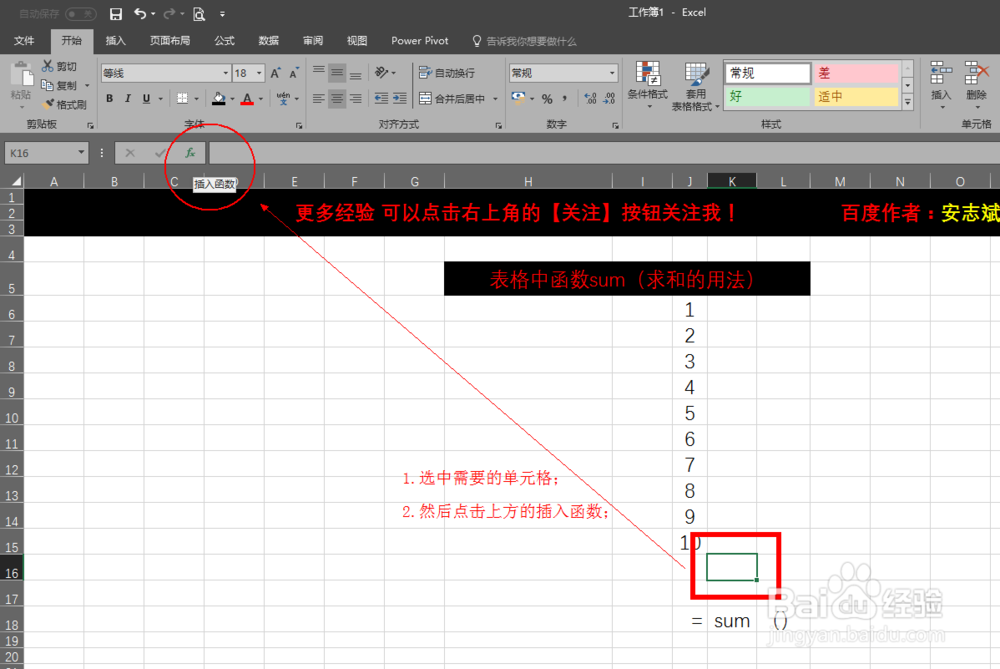Toggle italic formatting
Viewport: 1000px width, 669px height.
tap(128, 98)
